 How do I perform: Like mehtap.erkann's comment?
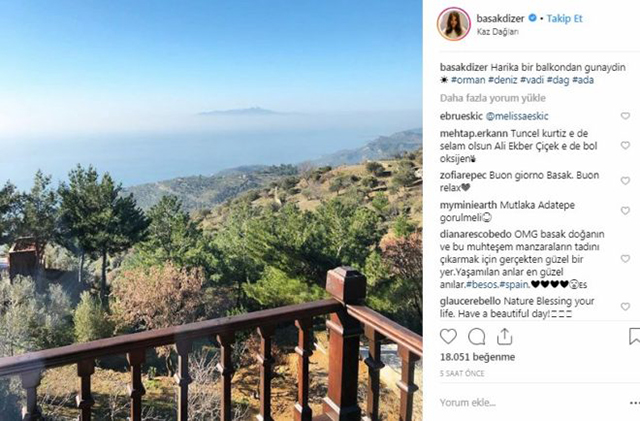pyautogui.click(x=625, y=145)
